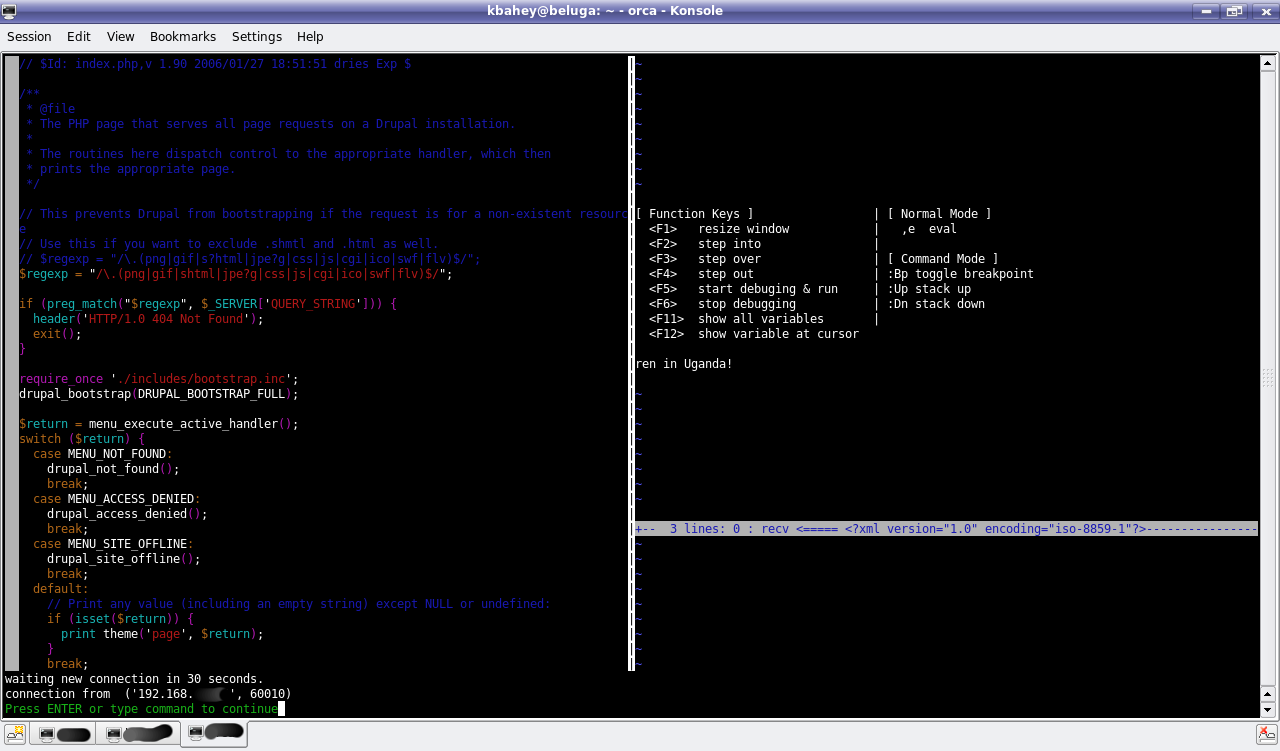
Task: Click the 'if (isset($return)) {' line
Action: click(x=120, y=619)
